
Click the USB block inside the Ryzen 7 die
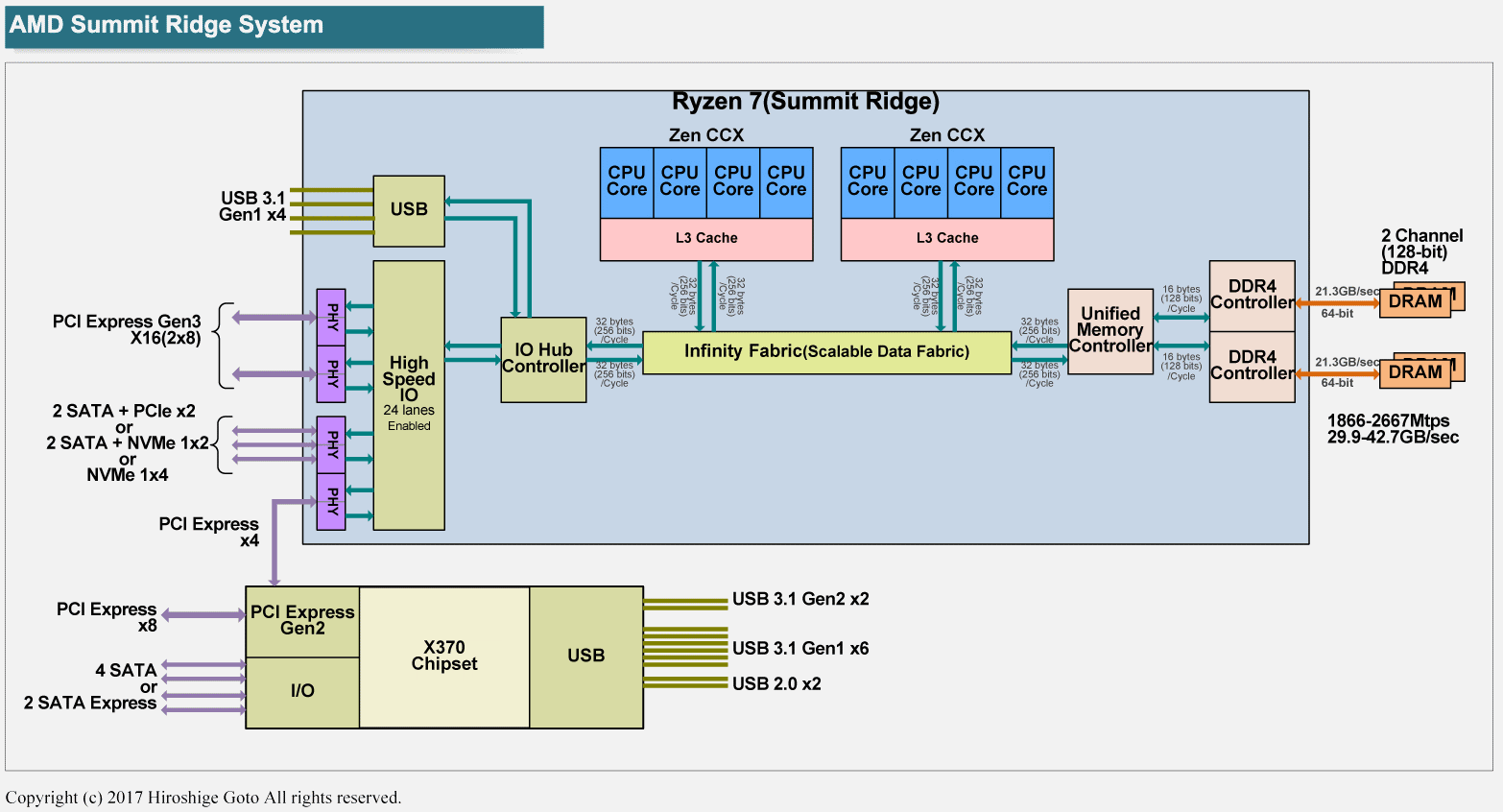[409, 211]
